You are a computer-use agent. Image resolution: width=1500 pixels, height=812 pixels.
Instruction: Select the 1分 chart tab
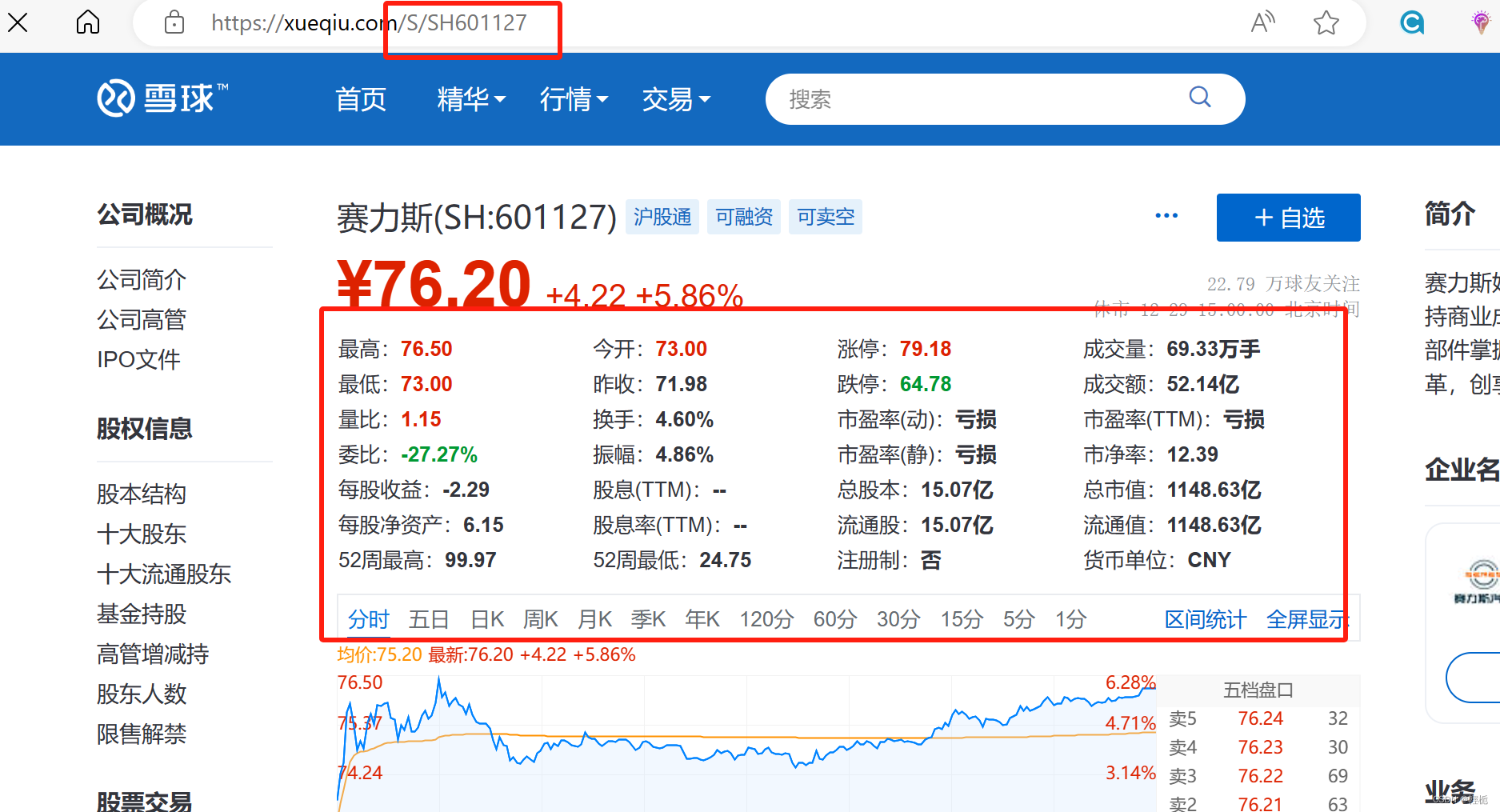click(1070, 619)
